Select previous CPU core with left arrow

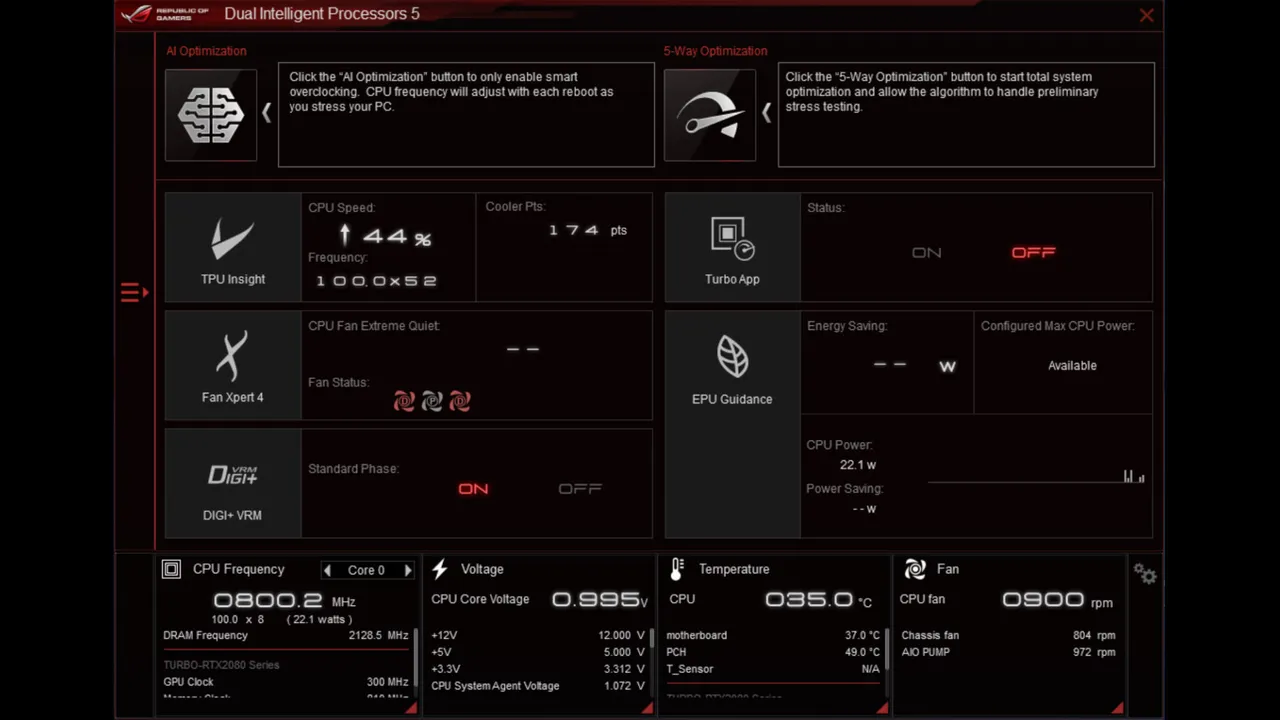point(327,570)
